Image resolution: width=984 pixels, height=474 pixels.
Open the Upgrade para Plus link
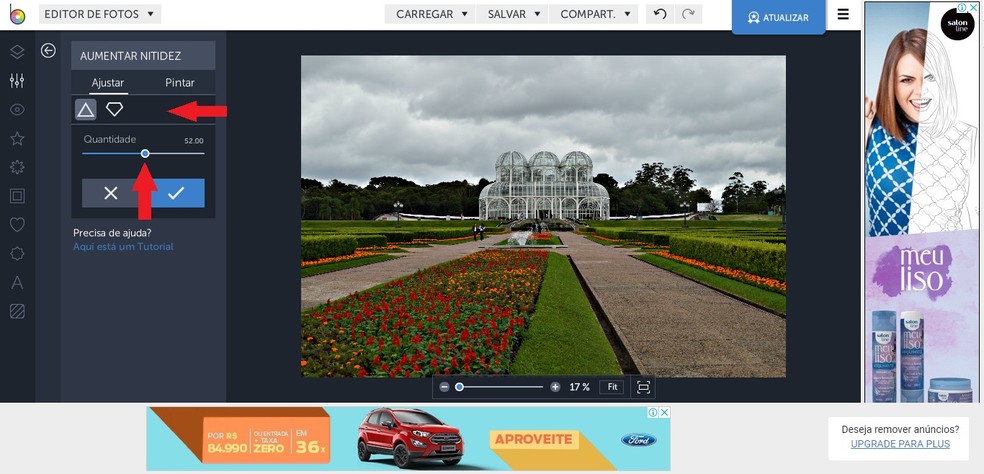[x=900, y=444]
